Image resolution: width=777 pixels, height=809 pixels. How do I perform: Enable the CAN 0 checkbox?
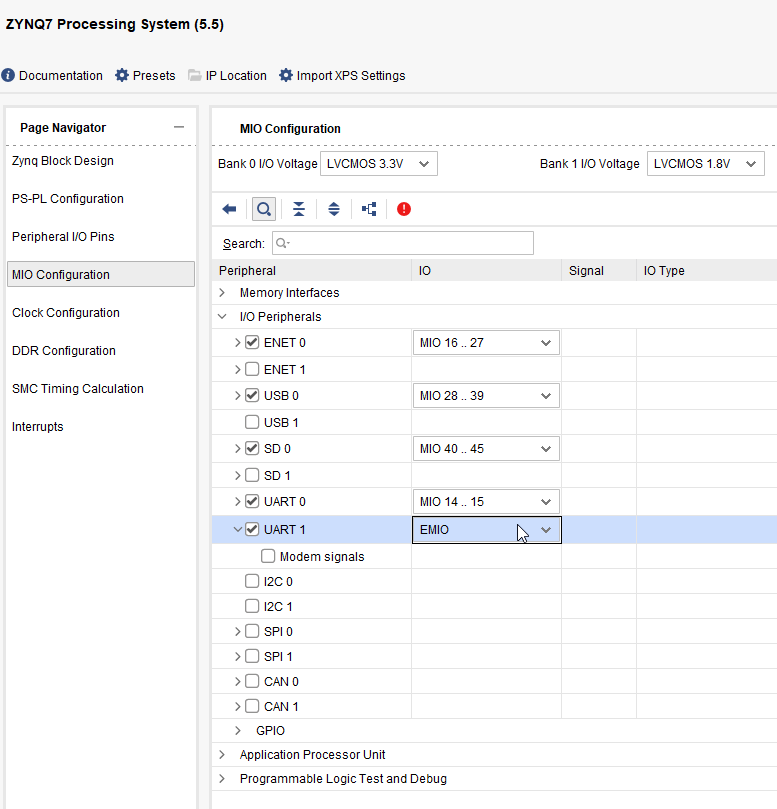coord(252,681)
